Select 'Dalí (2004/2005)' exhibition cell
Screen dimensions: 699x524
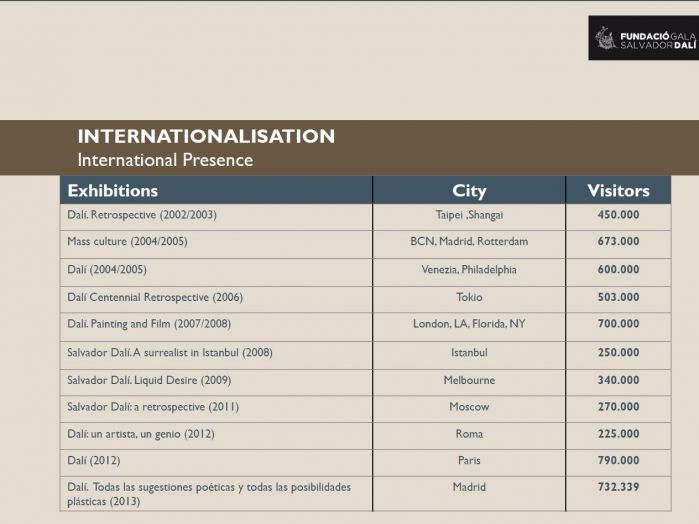pyautogui.click(x=216, y=272)
